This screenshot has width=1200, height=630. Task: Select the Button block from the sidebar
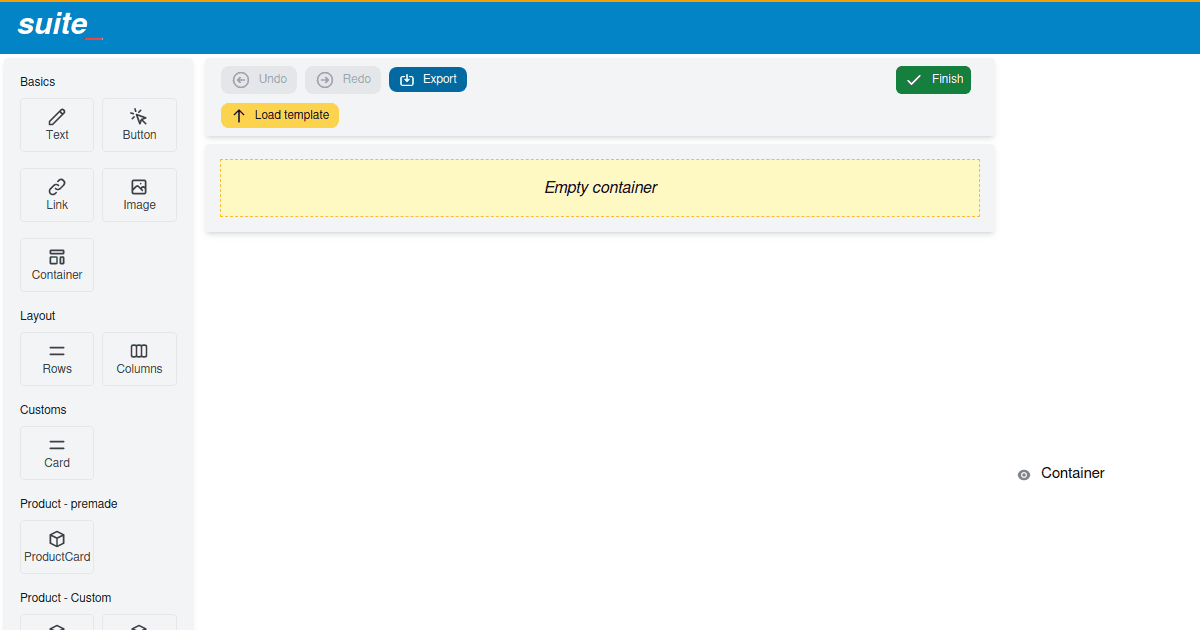click(139, 124)
